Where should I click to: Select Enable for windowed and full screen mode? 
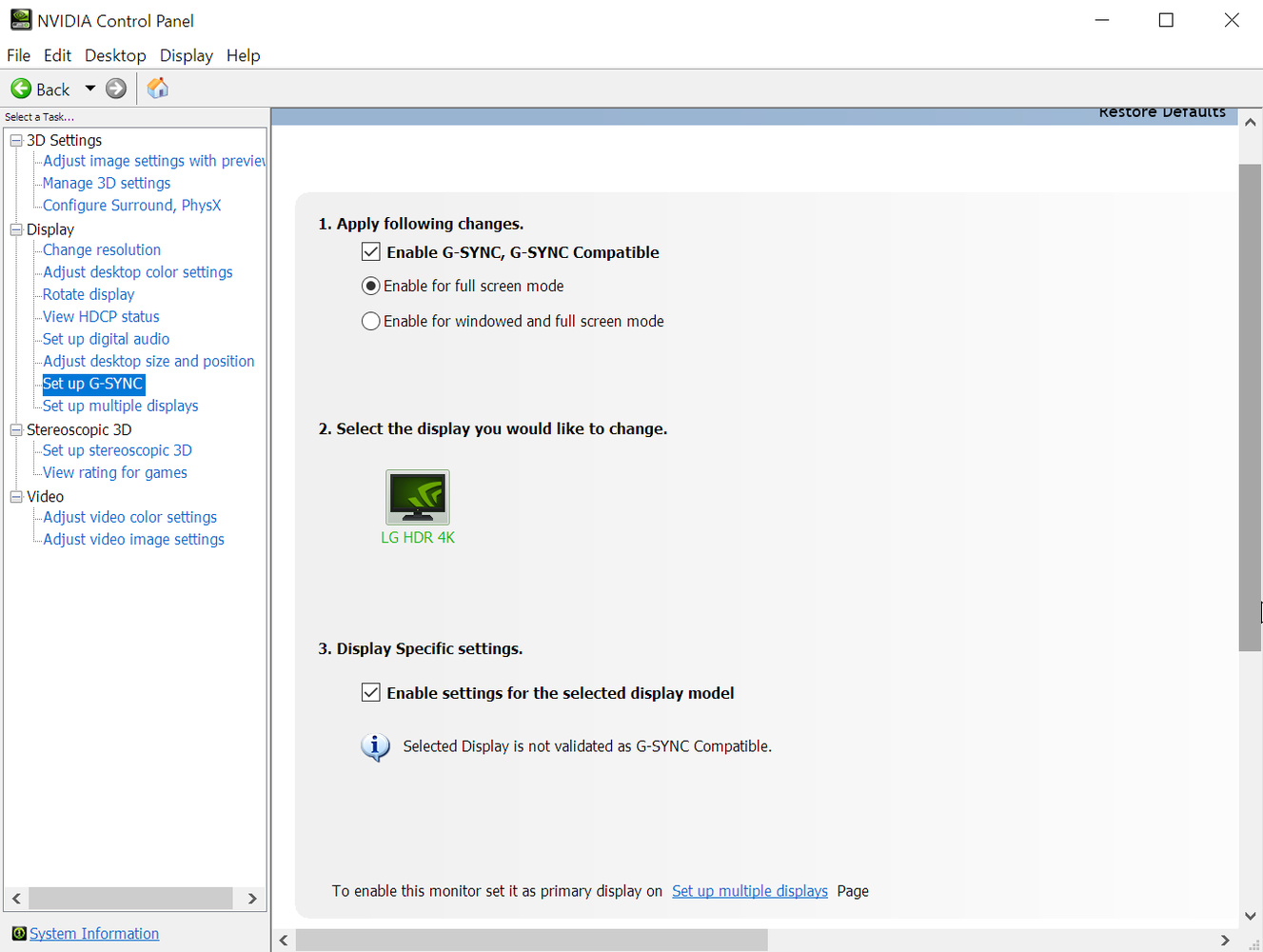click(x=371, y=322)
